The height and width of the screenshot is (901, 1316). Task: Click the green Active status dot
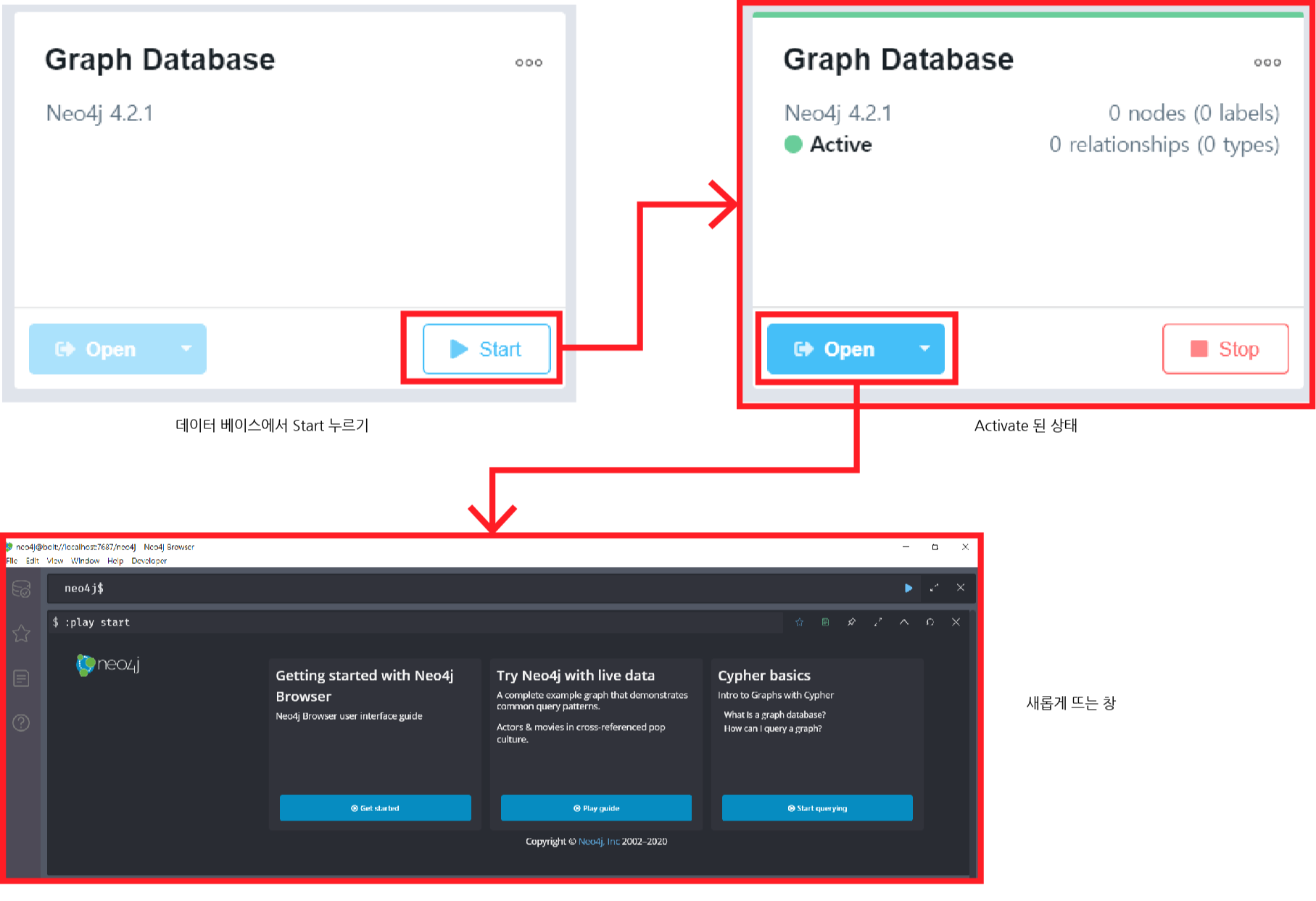click(x=793, y=144)
